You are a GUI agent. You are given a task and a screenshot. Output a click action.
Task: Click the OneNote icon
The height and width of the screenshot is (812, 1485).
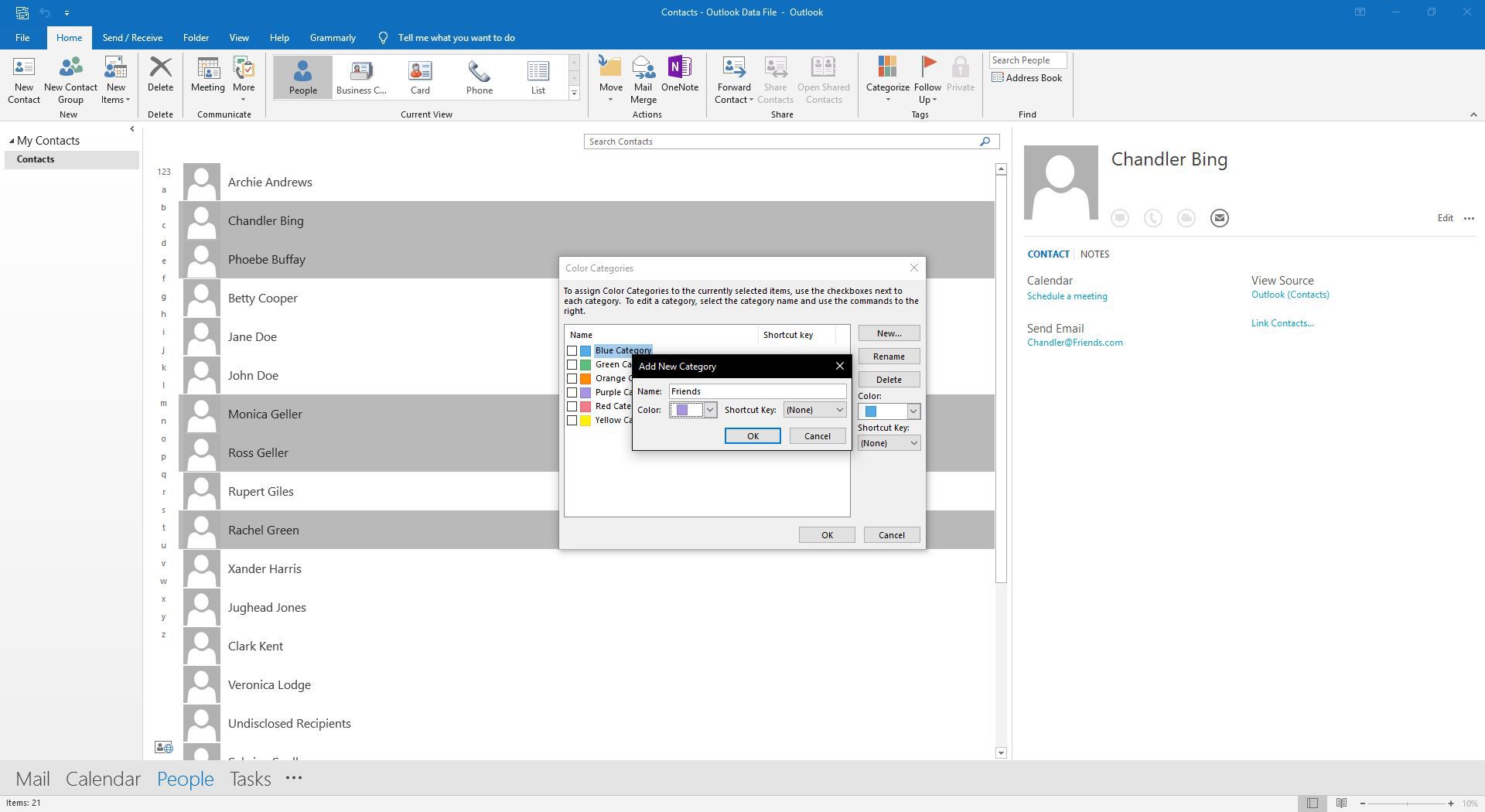pyautogui.click(x=679, y=75)
